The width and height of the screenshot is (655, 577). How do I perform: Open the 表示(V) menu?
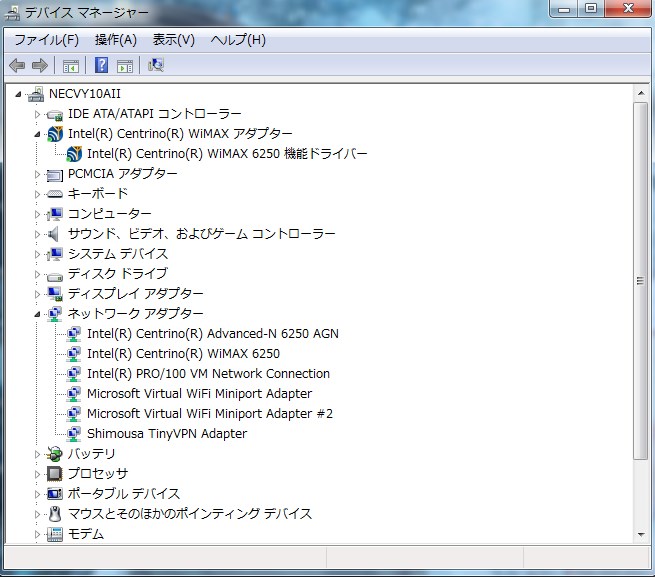[x=173, y=40]
